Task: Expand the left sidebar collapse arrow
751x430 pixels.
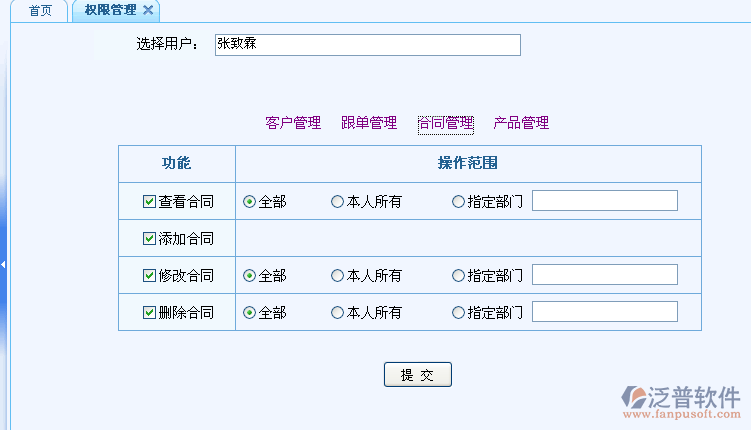Action: pyautogui.click(x=3, y=264)
